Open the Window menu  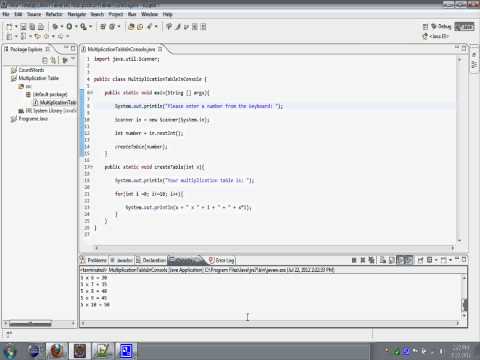pos(149,14)
